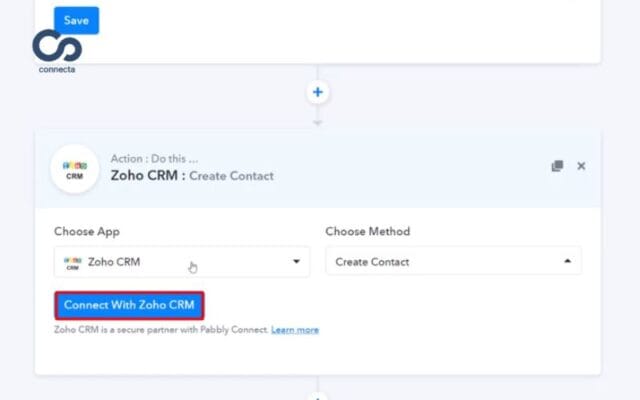Click Connect With Zoho CRM button
The width and height of the screenshot is (640, 400).
coord(129,305)
